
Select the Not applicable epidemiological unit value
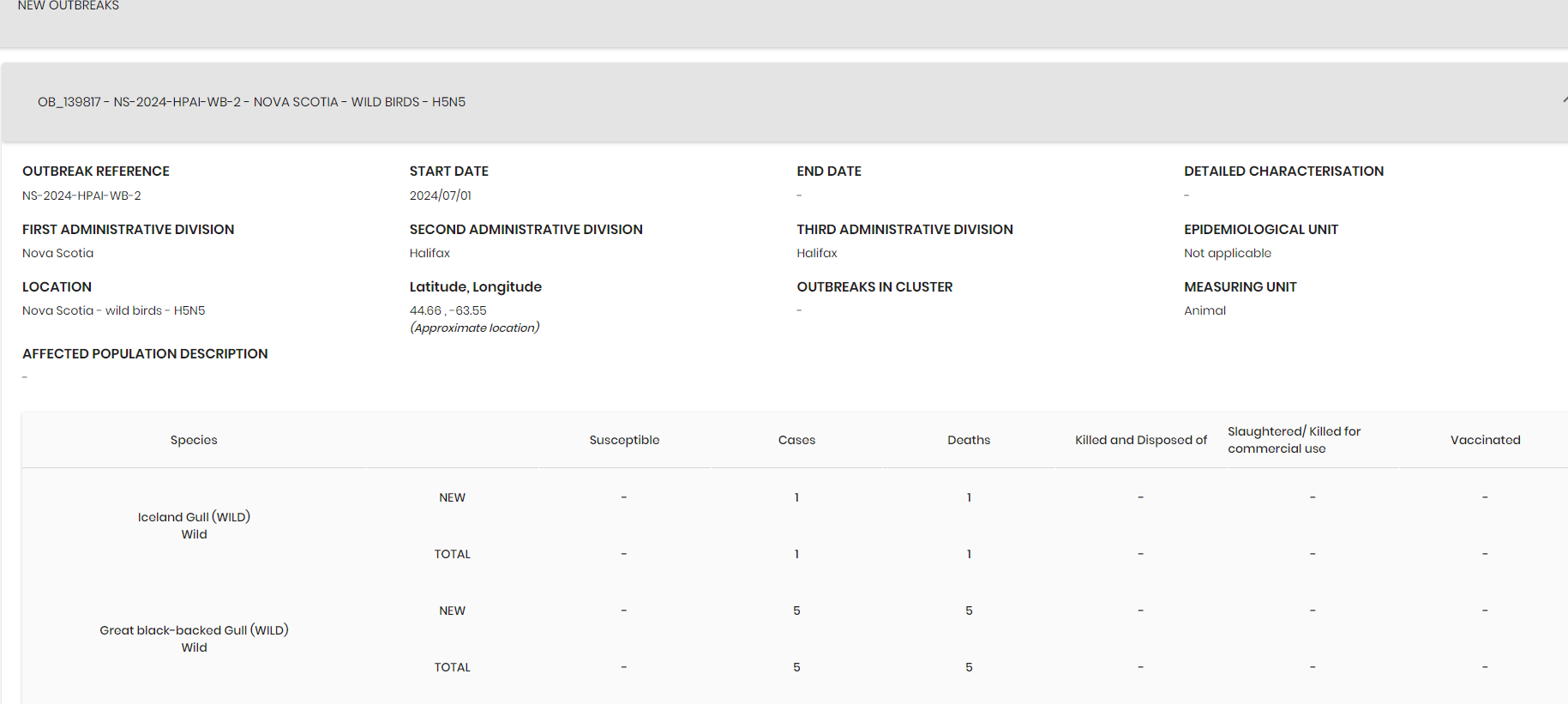(1228, 253)
